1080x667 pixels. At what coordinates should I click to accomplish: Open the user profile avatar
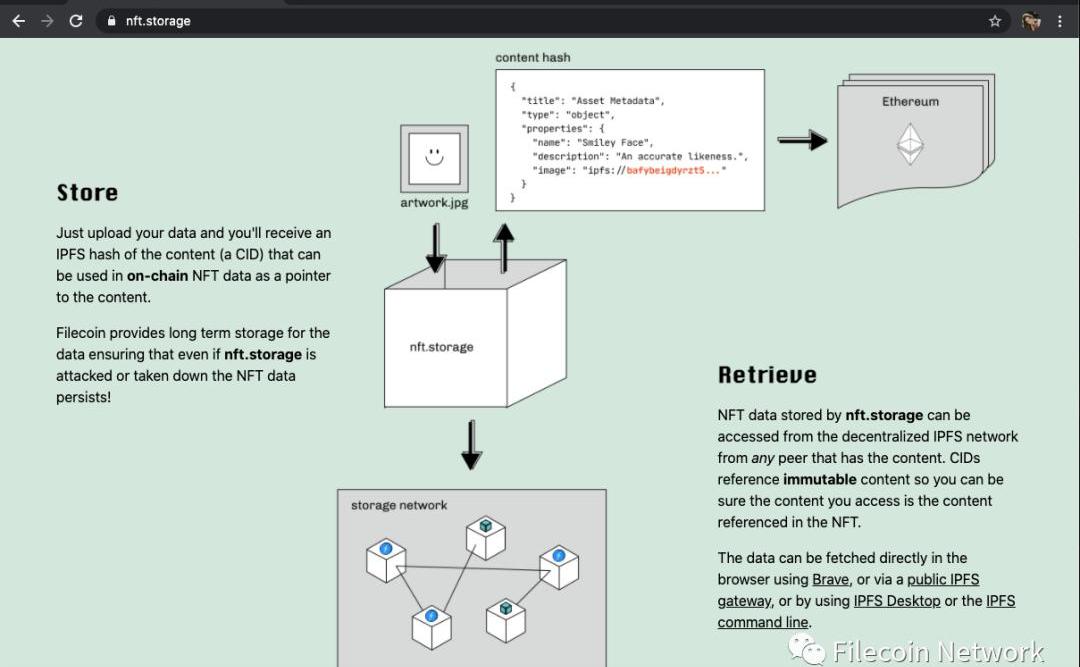[1031, 21]
